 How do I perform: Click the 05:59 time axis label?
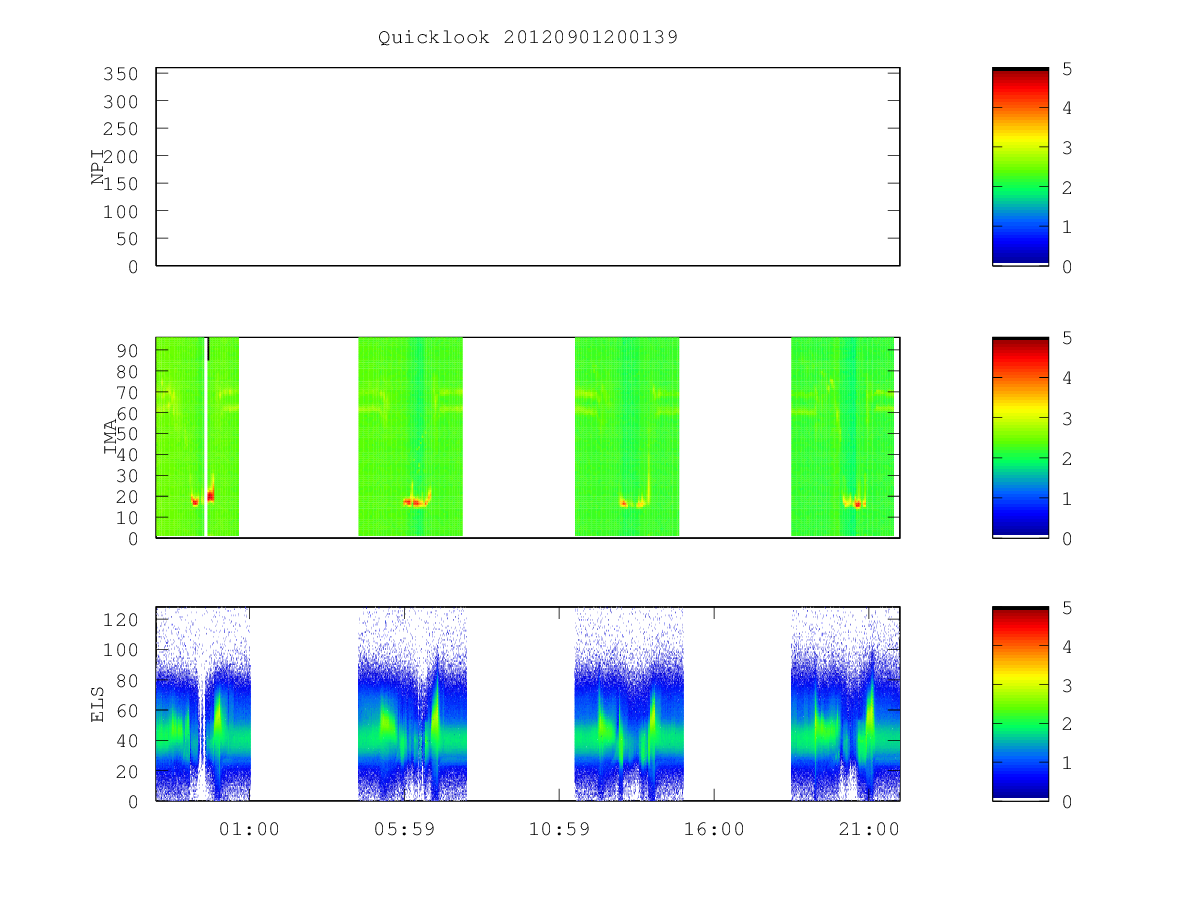pyautogui.click(x=404, y=829)
